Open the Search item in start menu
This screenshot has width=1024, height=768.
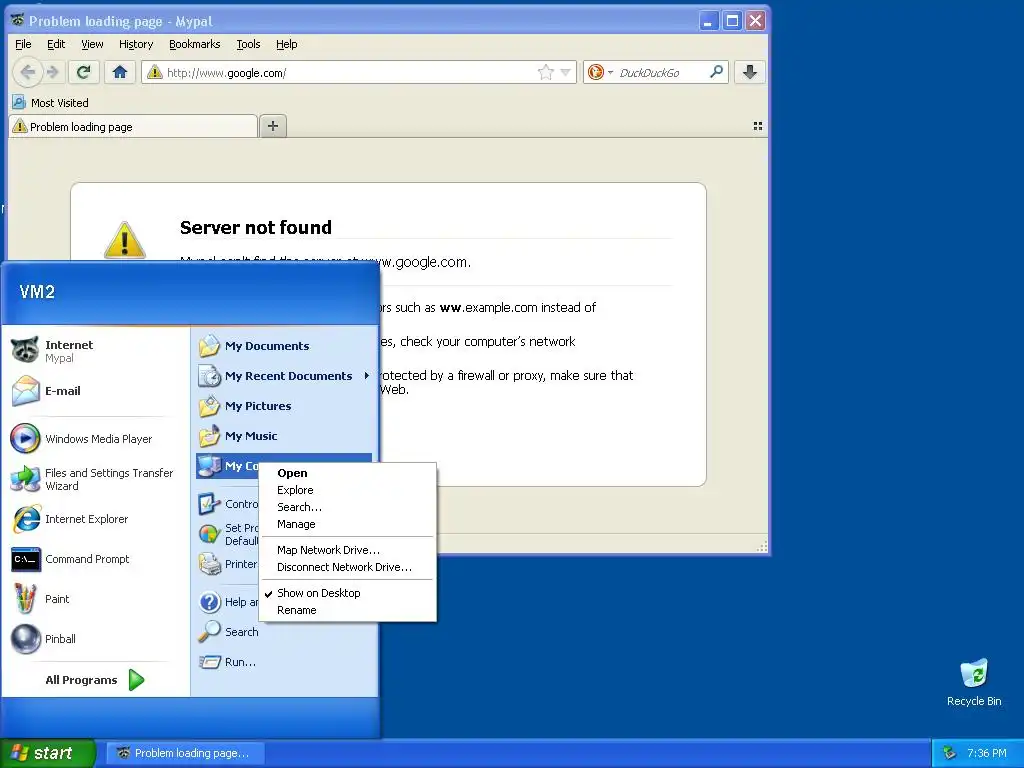[x=283, y=632]
